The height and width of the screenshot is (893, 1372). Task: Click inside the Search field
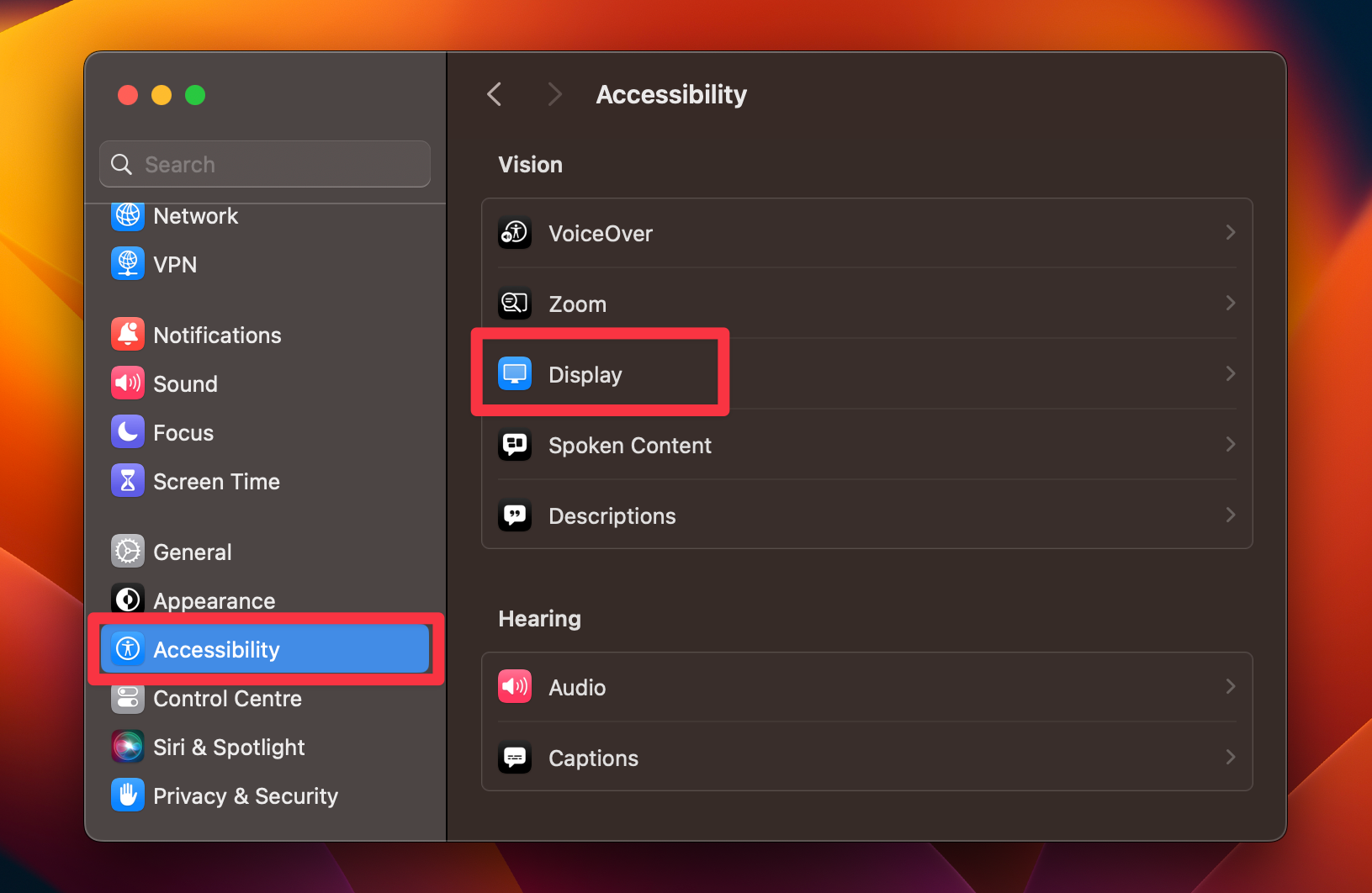pyautogui.click(x=264, y=164)
